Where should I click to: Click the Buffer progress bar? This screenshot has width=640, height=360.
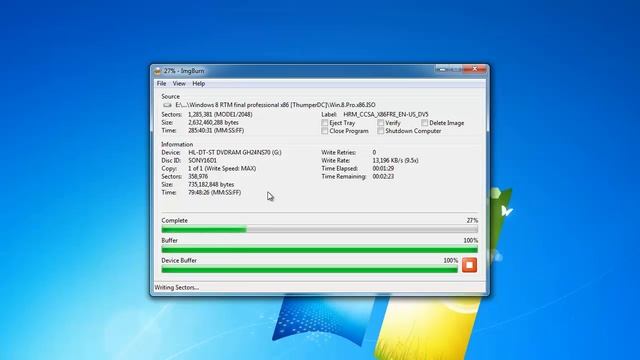point(320,249)
